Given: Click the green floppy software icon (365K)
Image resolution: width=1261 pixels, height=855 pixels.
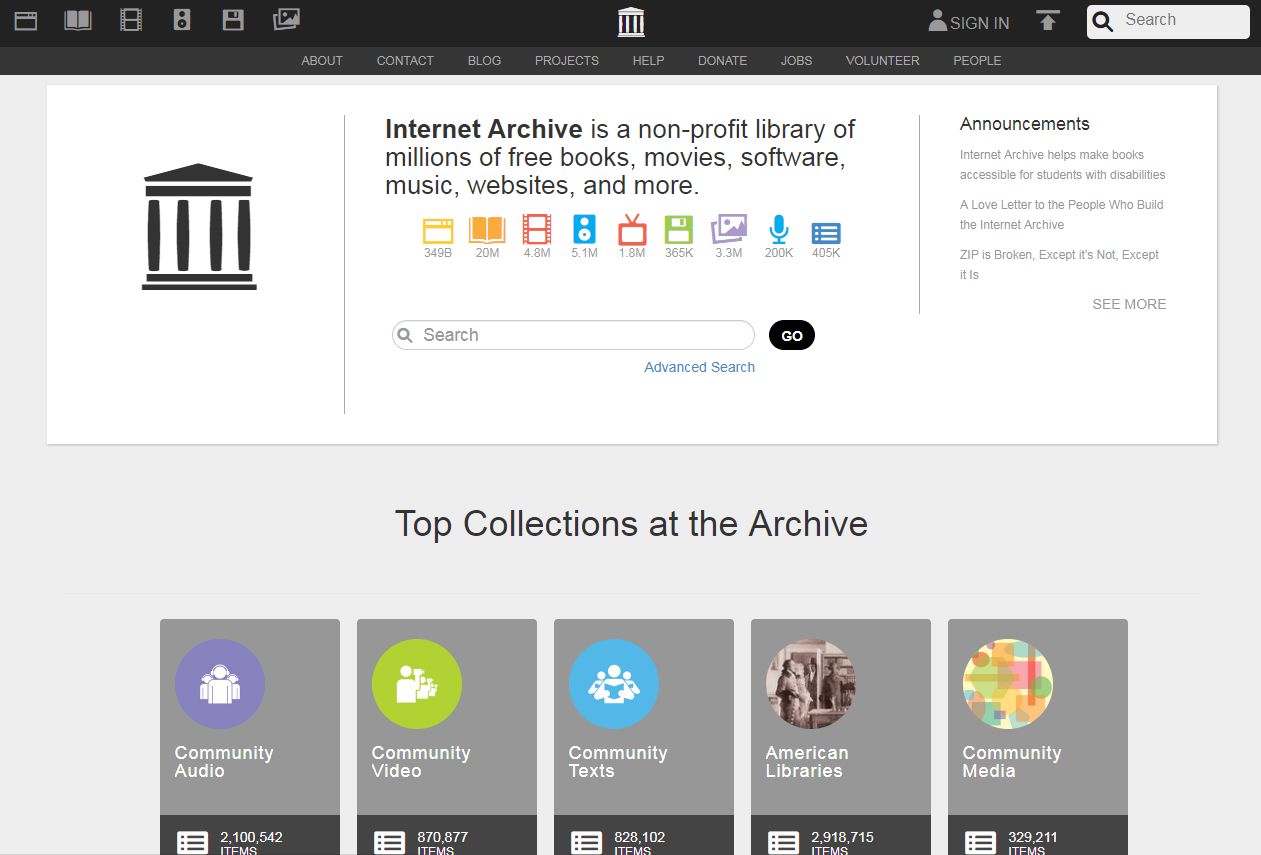Looking at the screenshot, I should point(679,230).
